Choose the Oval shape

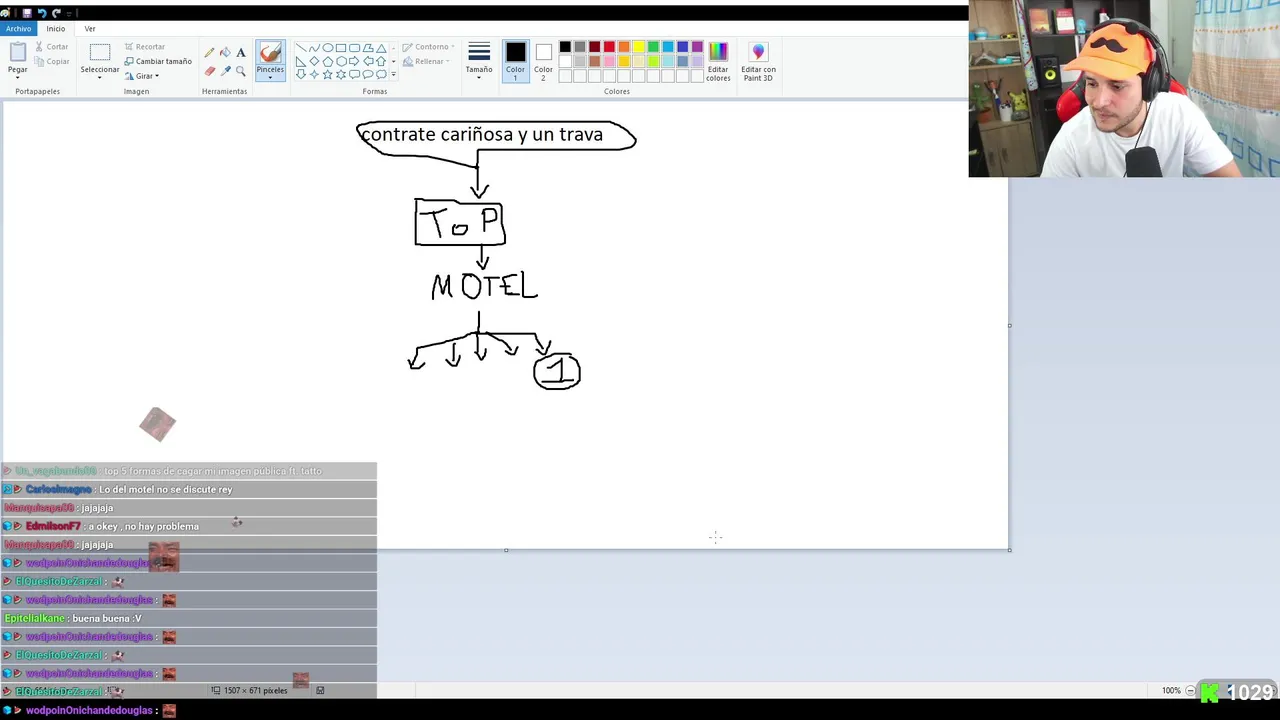327,48
